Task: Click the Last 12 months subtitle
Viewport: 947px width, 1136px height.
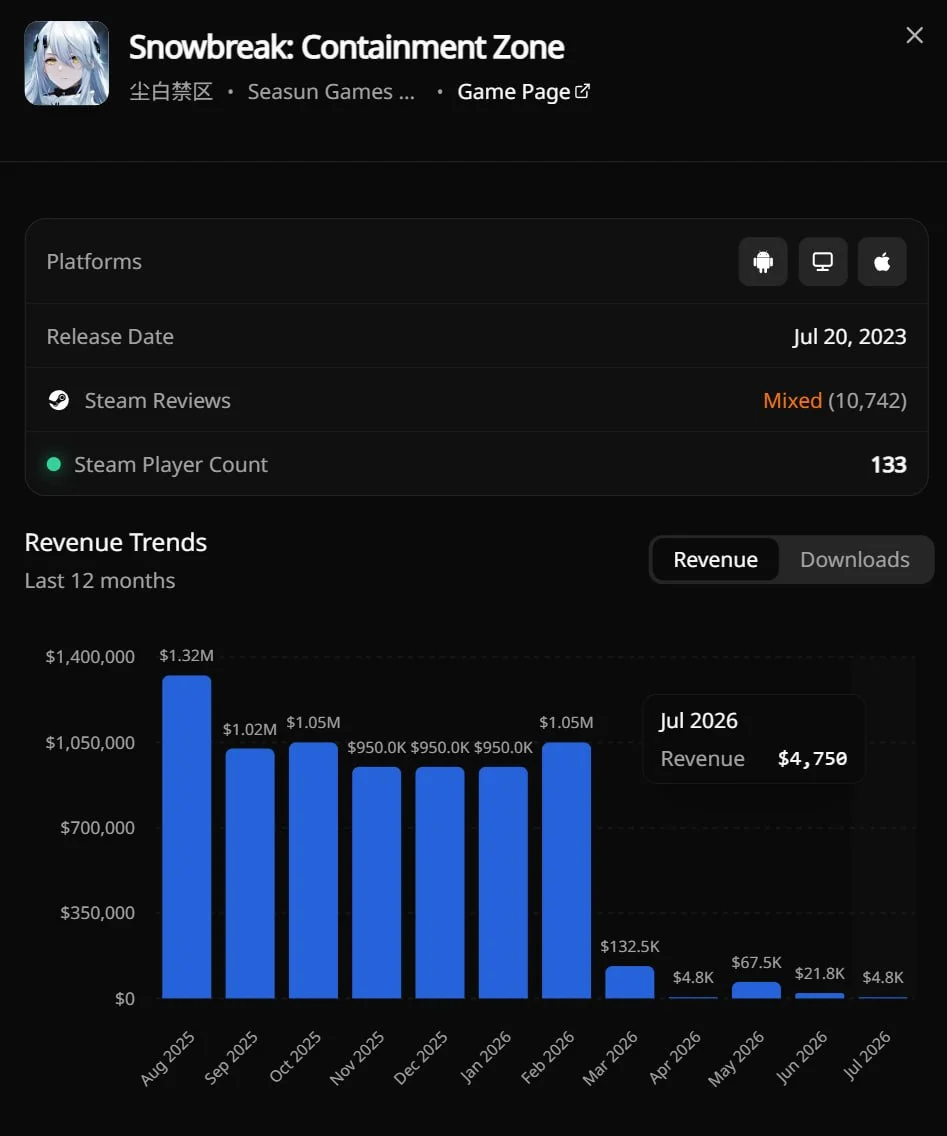Action: 100,581
